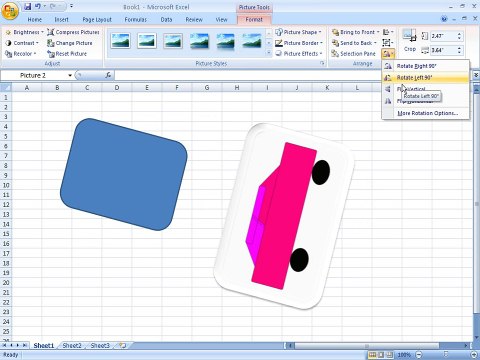Select row 10 header
The image size is (480, 360).
coord(6,185)
